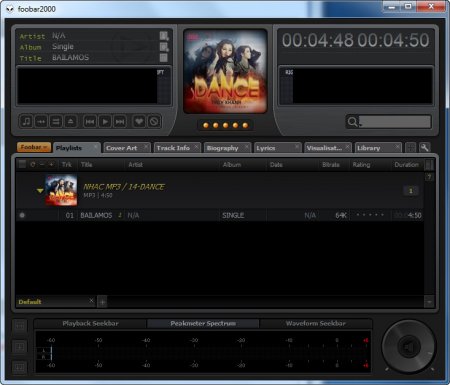Click the plus icon in the playlist header

tap(51, 164)
